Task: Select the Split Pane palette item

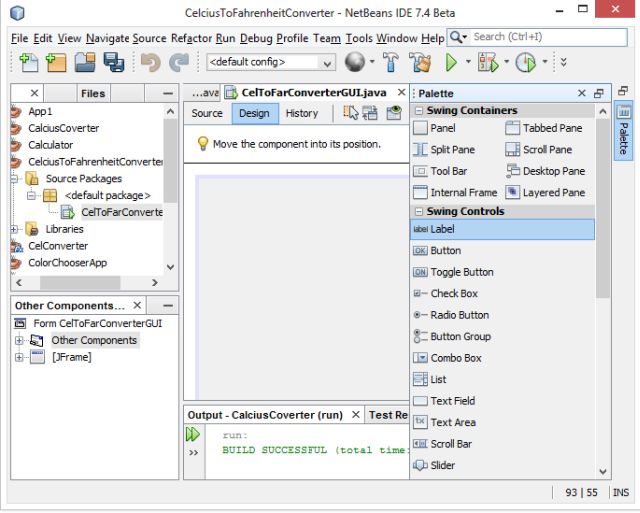Action: (444, 150)
